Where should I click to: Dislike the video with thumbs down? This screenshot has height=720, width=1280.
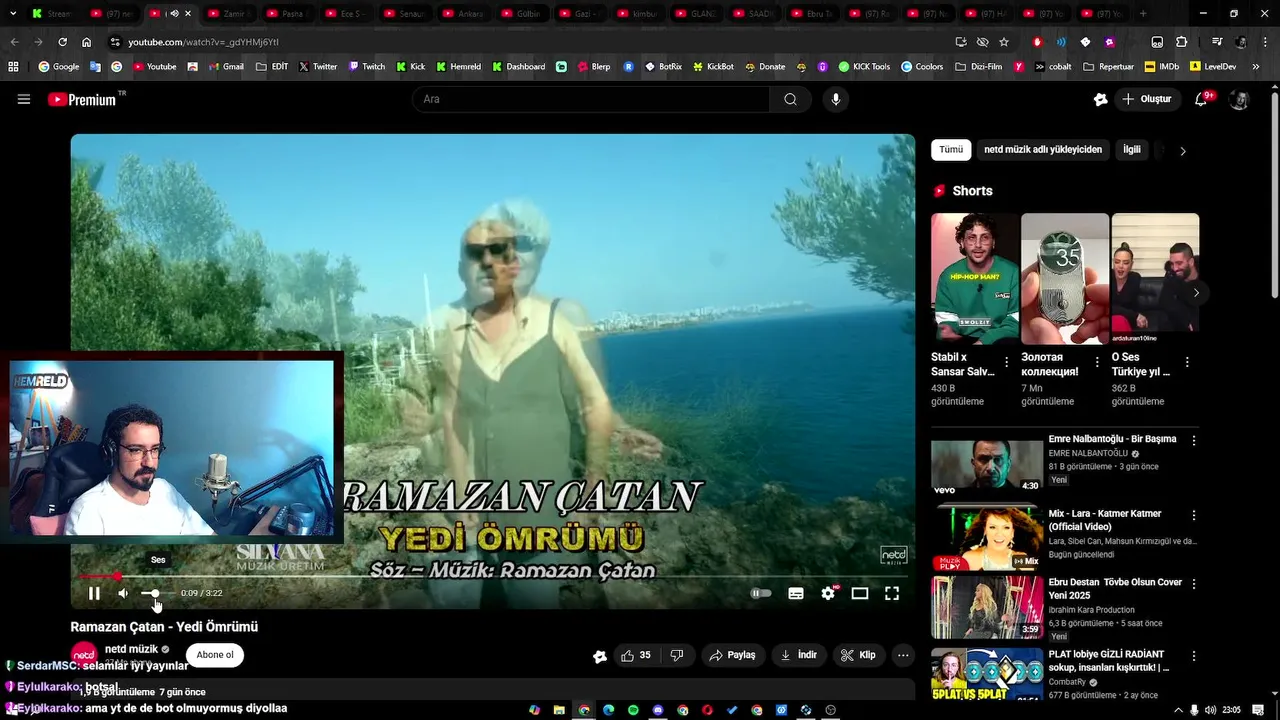[677, 655]
